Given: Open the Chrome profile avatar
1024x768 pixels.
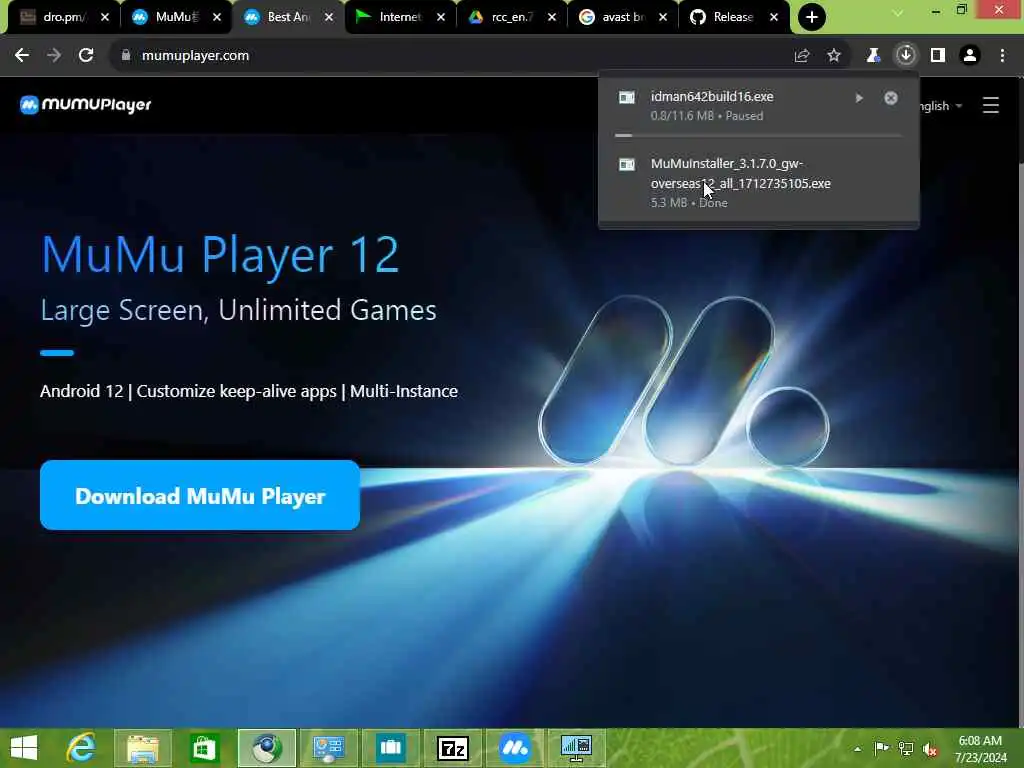Looking at the screenshot, I should (x=970, y=56).
